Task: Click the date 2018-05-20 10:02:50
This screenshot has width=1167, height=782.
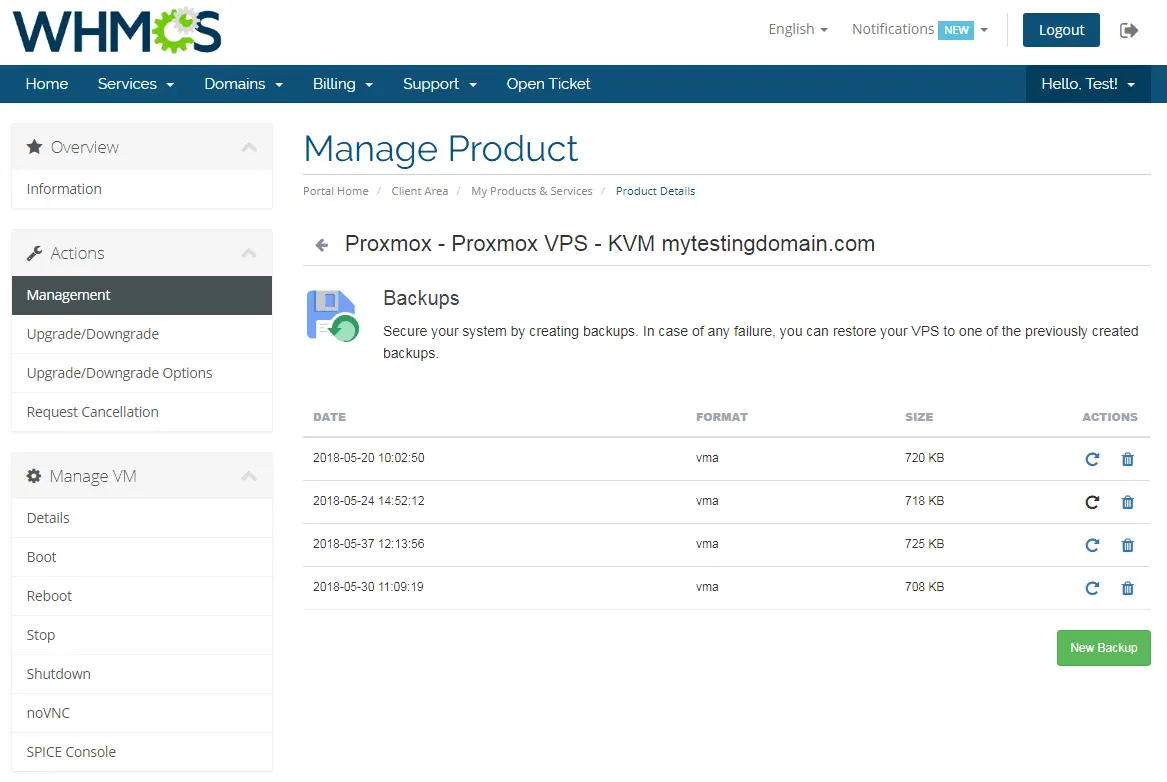Action: pos(368,458)
